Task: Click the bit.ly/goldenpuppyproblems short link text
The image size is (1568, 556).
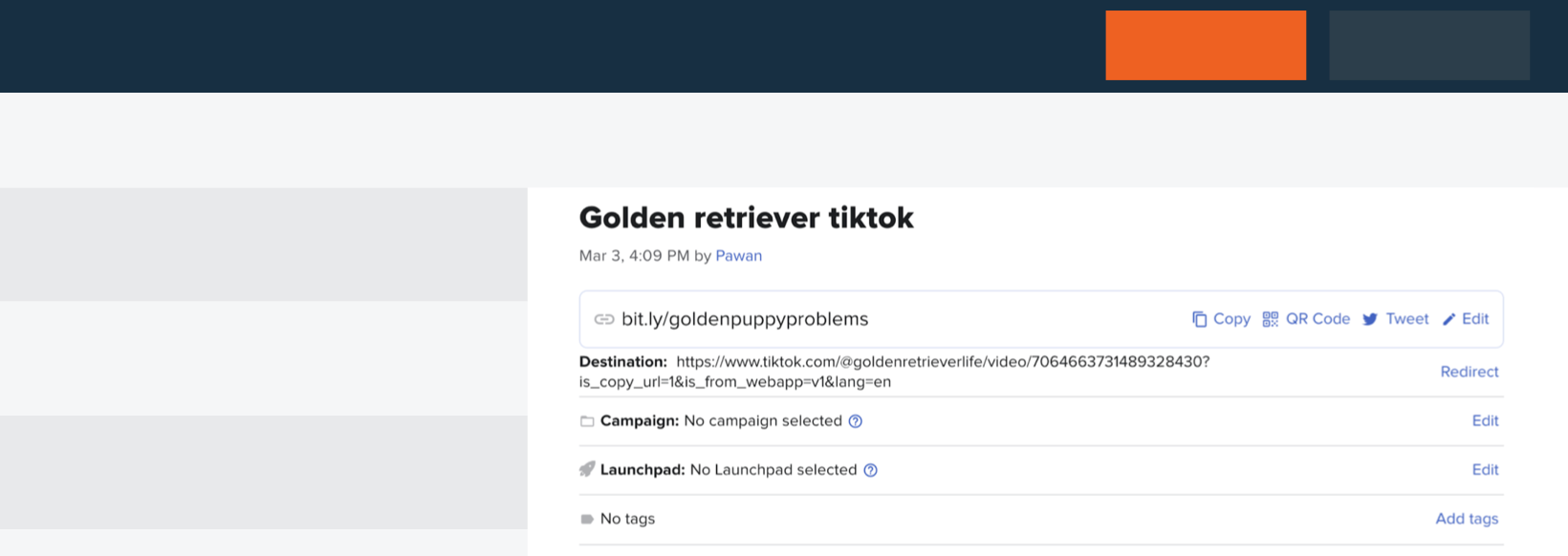Action: click(745, 319)
